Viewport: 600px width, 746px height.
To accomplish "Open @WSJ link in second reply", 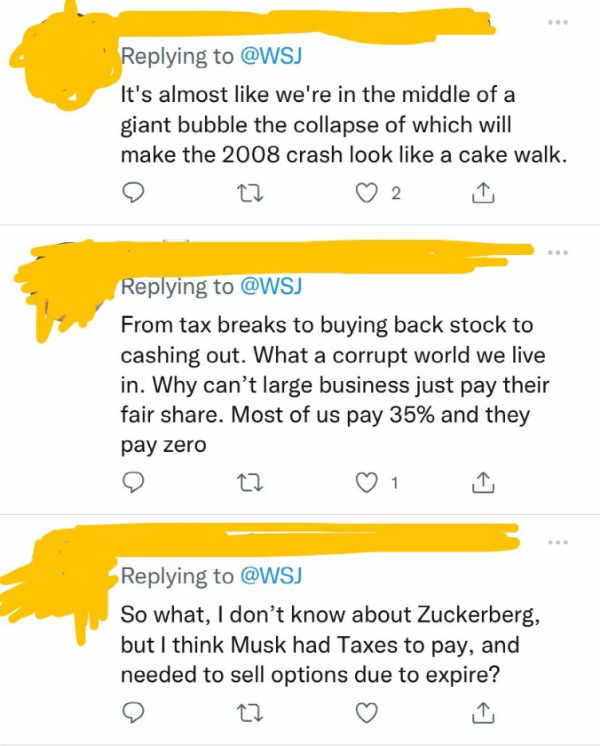I will [269, 287].
